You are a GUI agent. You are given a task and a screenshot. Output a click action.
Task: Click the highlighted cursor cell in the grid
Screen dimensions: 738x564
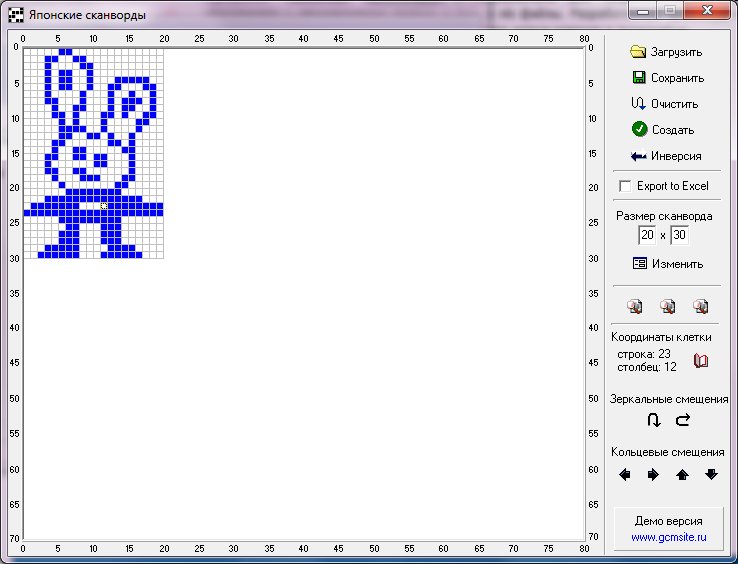[104, 206]
